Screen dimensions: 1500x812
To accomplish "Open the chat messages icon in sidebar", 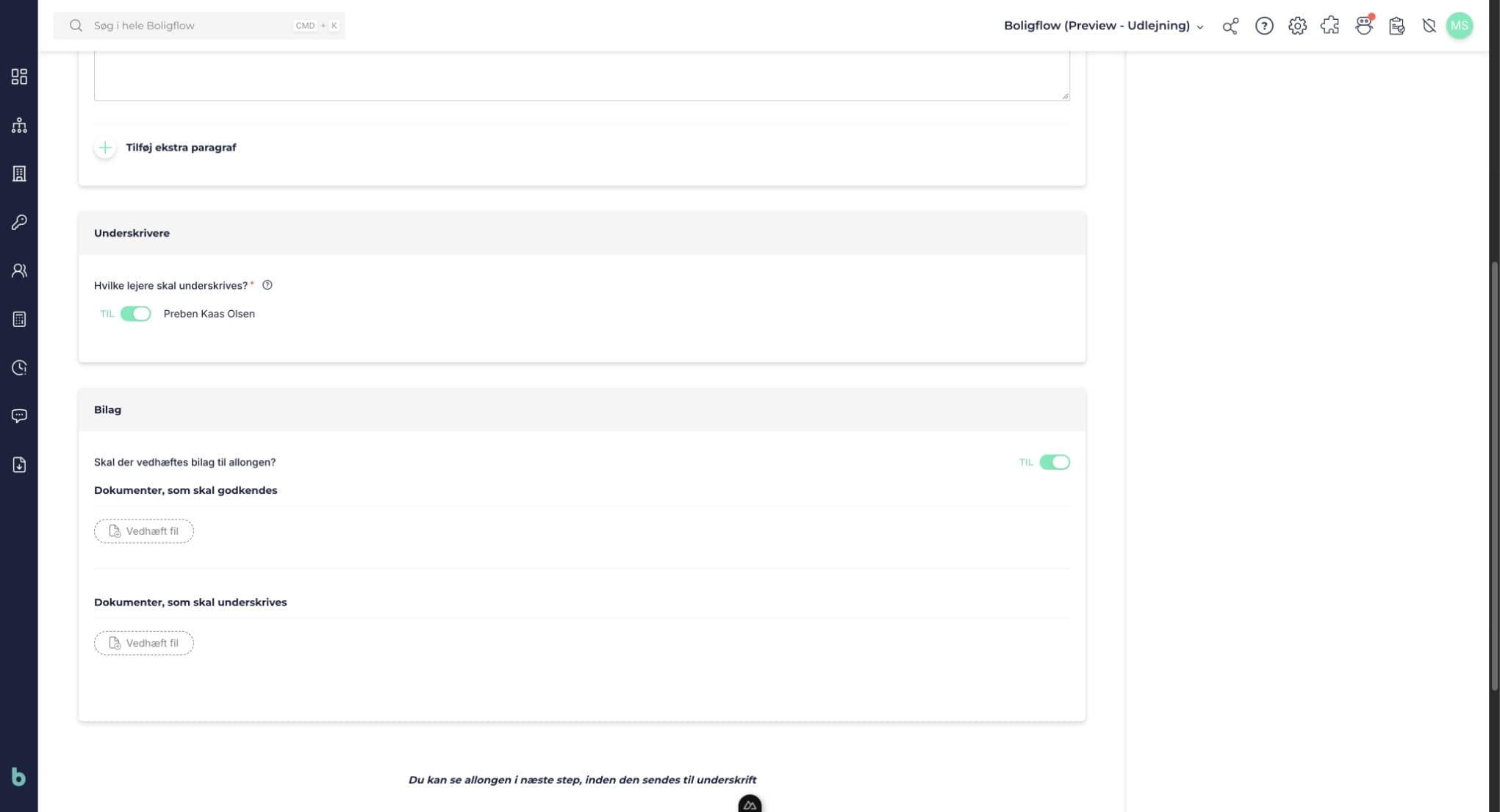I will 19,416.
